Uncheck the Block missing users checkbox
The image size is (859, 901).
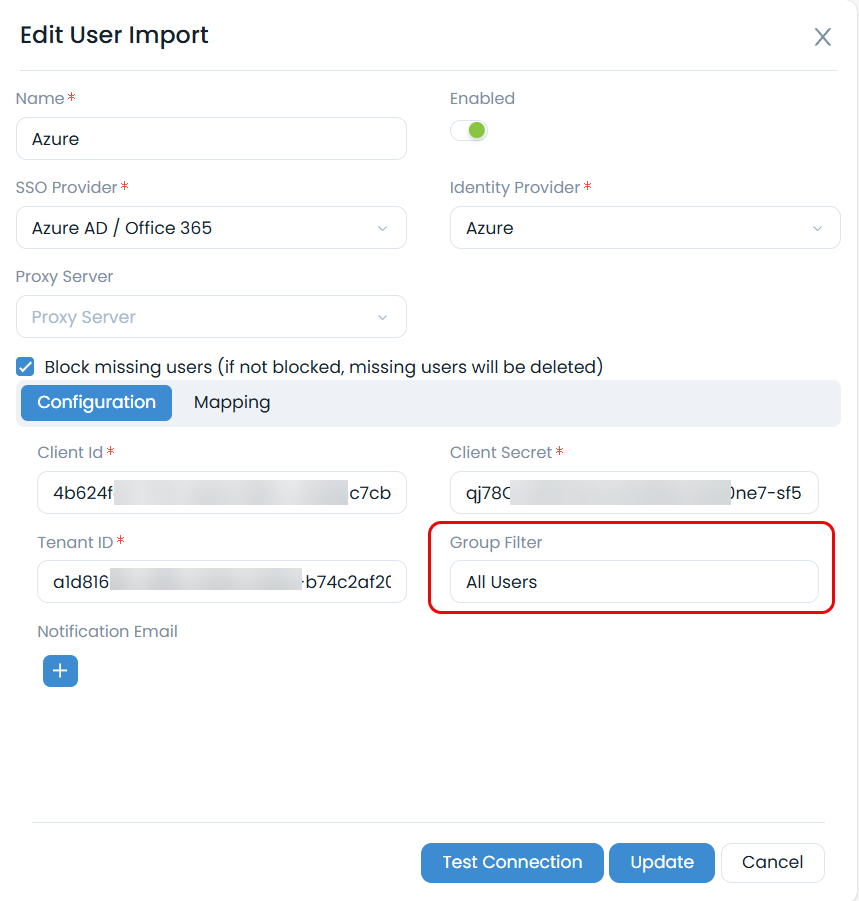point(26,367)
